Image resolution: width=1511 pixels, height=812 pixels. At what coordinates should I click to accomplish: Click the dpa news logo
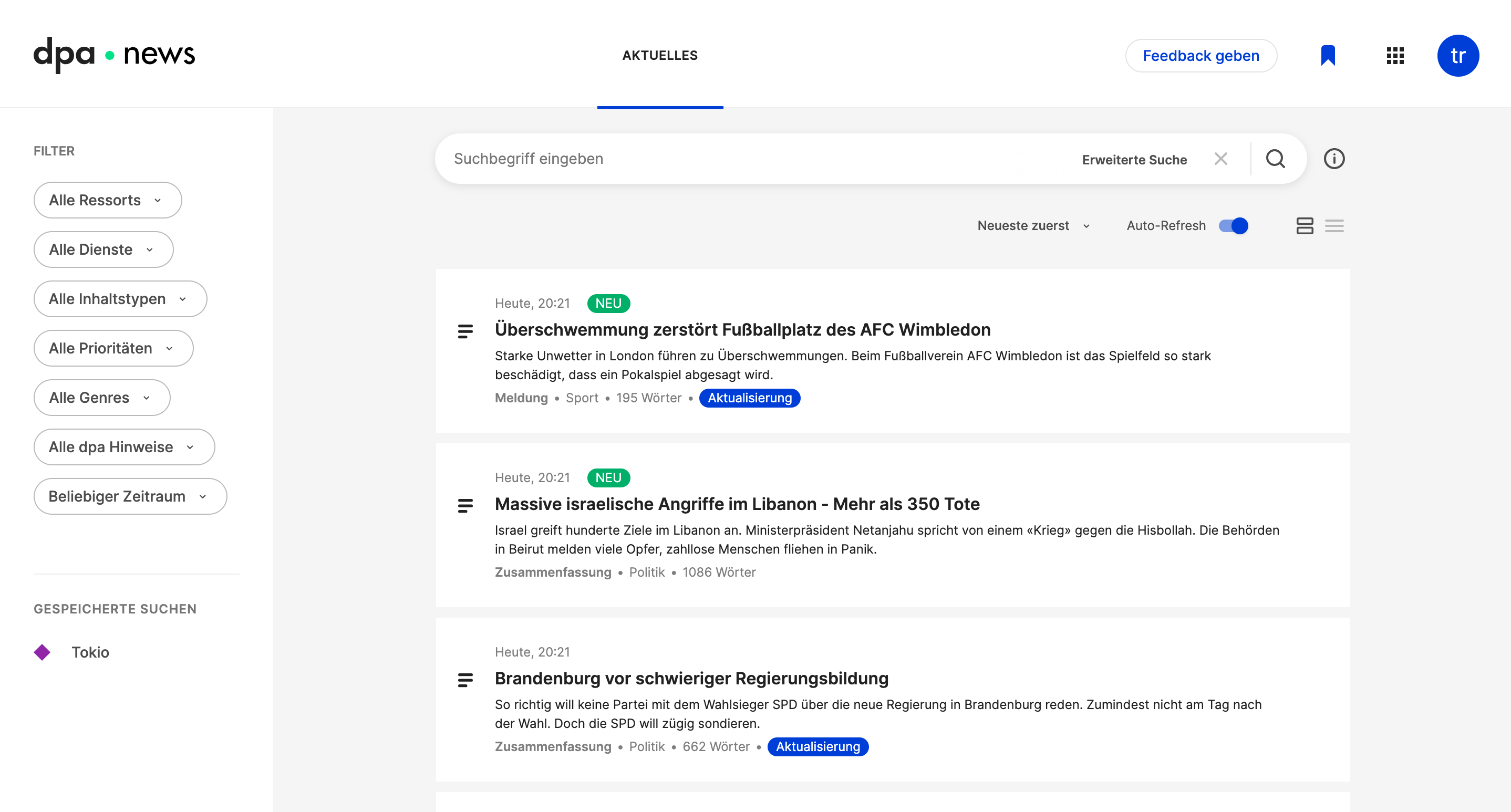115,55
